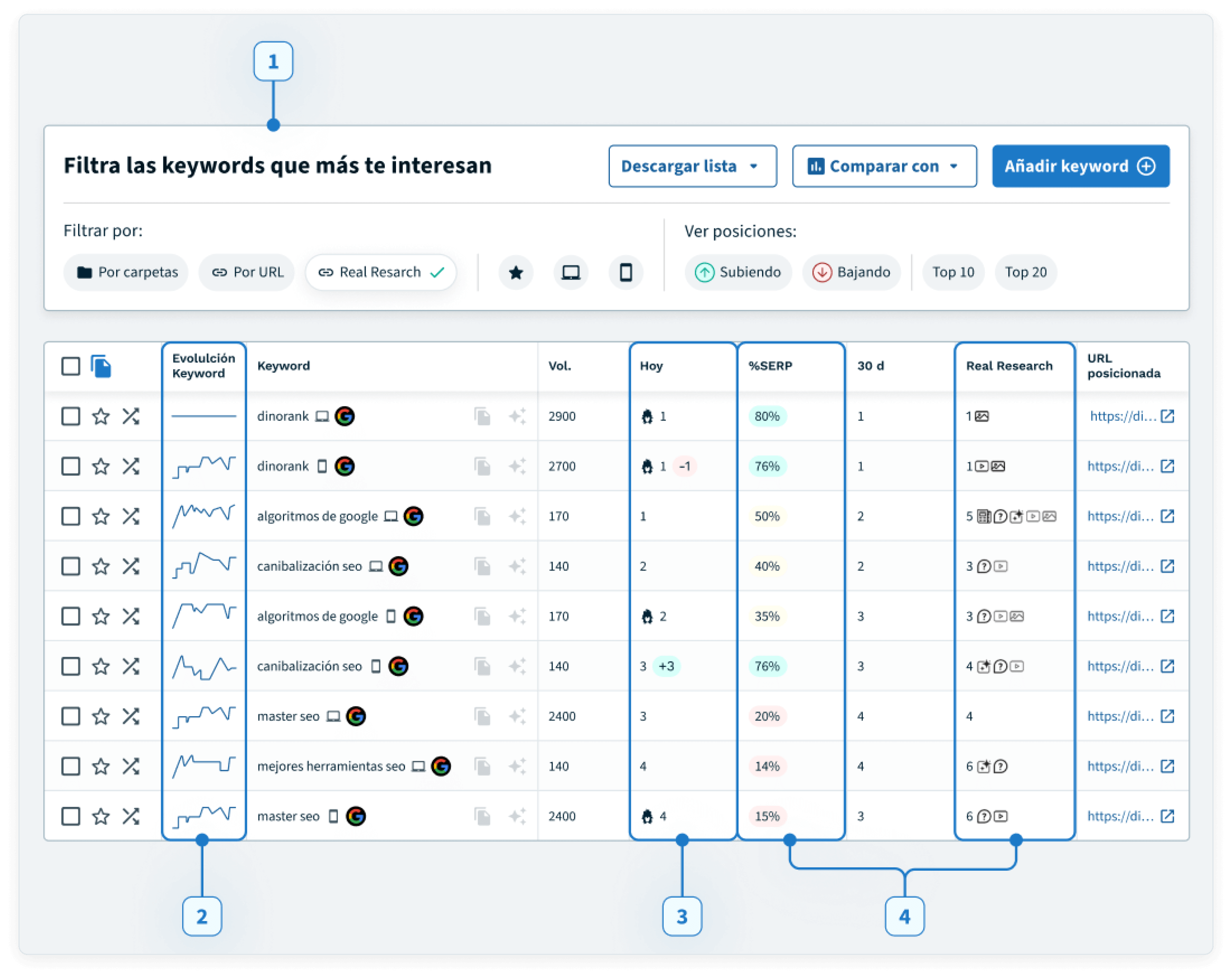
Task: Filter by Por carpetas
Action: 126,272
